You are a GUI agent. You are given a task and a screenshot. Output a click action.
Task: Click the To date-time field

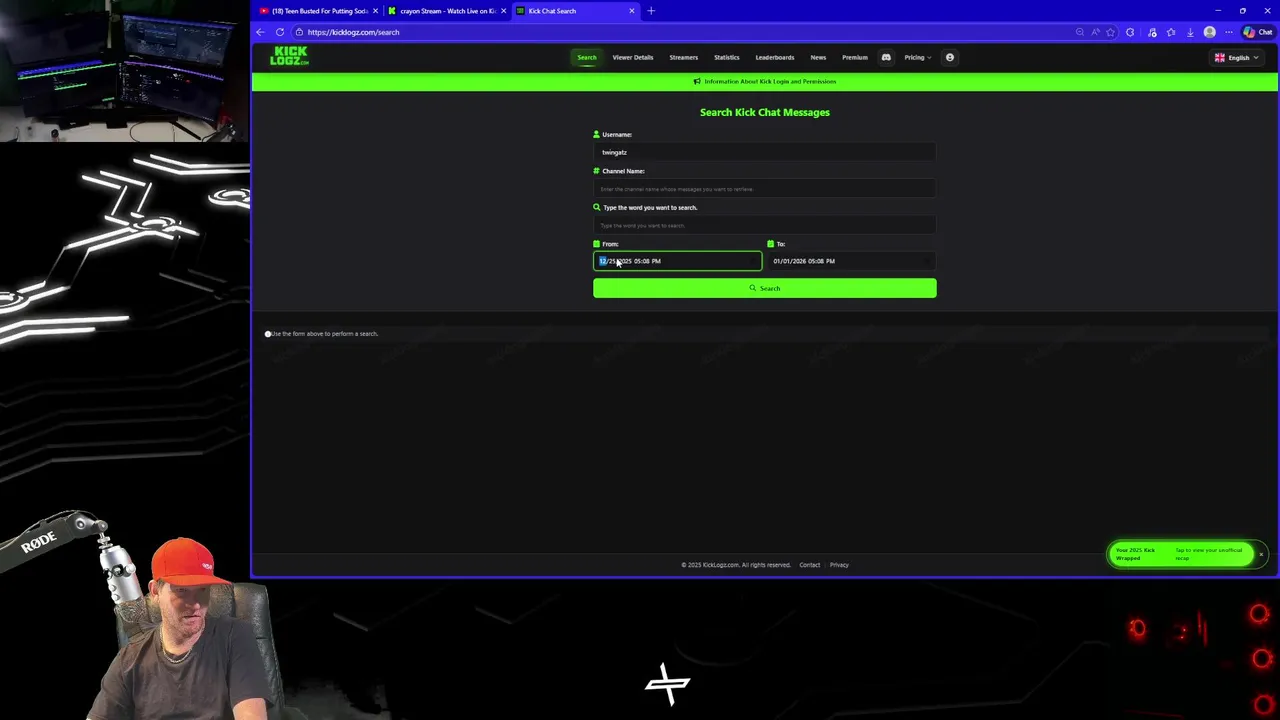[852, 261]
